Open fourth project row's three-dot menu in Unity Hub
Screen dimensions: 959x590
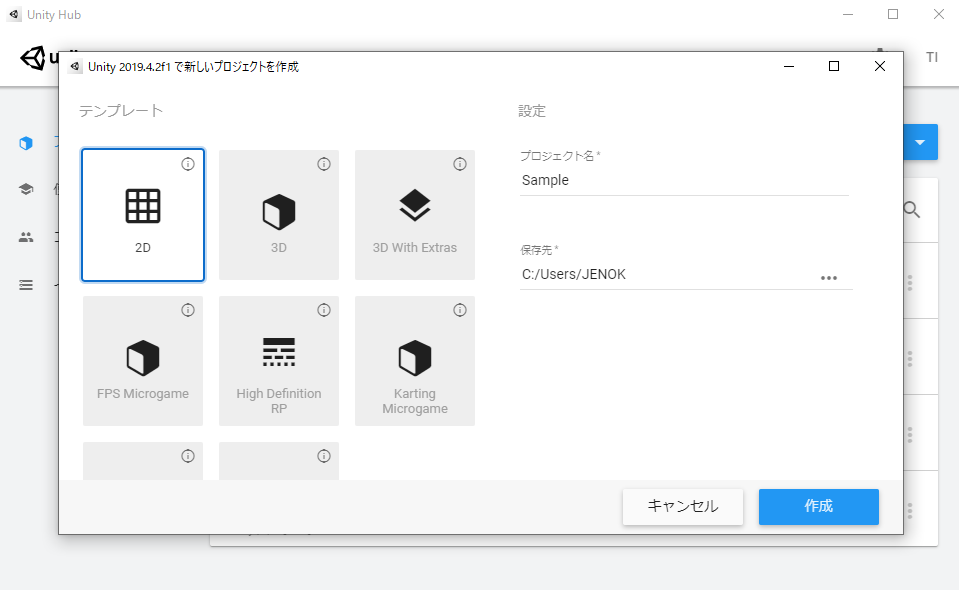(910, 511)
